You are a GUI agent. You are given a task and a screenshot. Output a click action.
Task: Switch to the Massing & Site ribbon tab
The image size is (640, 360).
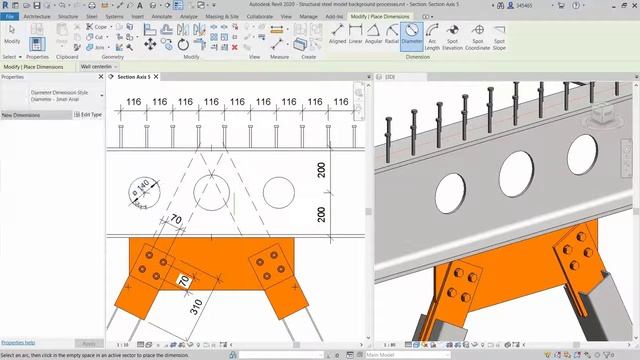click(222, 16)
